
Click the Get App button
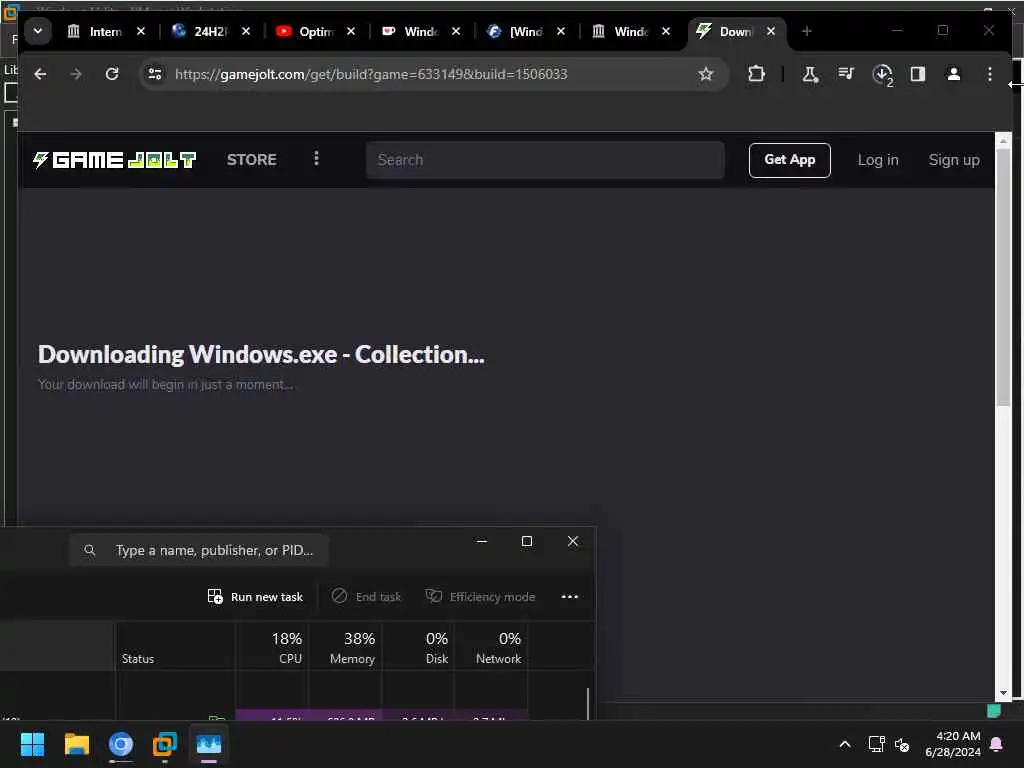790,160
